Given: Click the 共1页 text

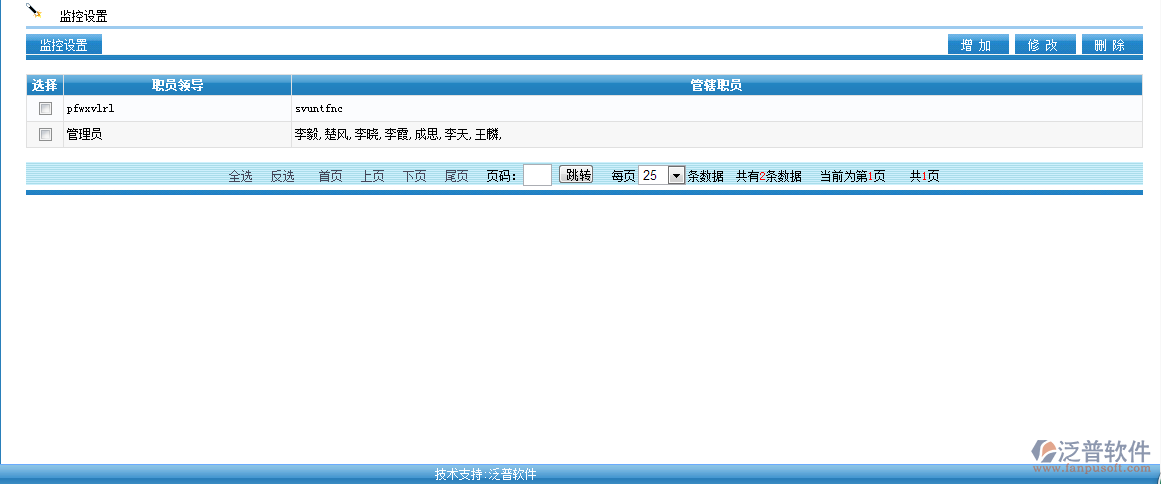Looking at the screenshot, I should (925, 176).
